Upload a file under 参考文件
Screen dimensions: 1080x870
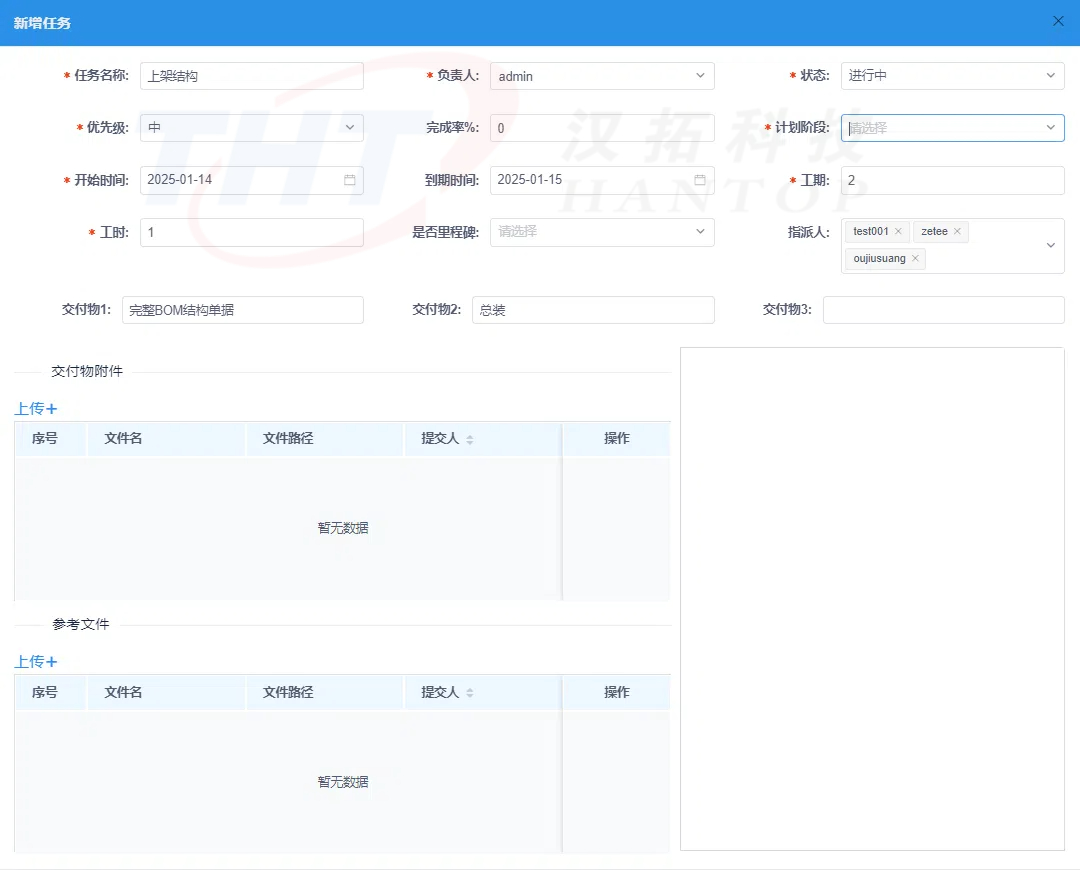pos(36,662)
